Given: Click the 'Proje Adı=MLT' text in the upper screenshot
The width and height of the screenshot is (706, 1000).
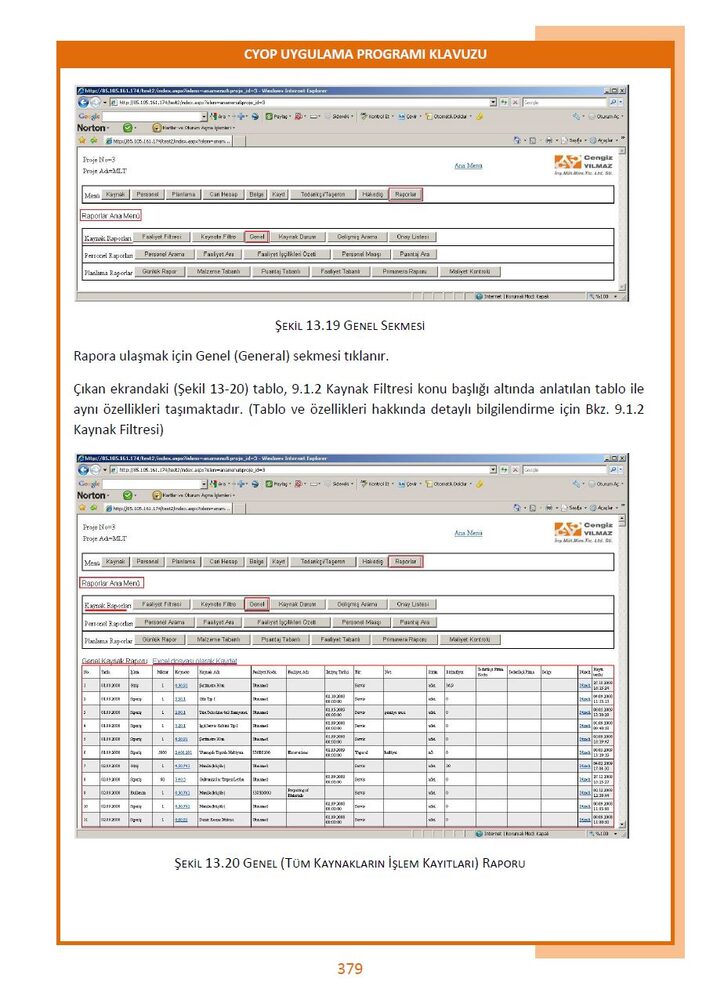Looking at the screenshot, I should (x=105, y=171).
